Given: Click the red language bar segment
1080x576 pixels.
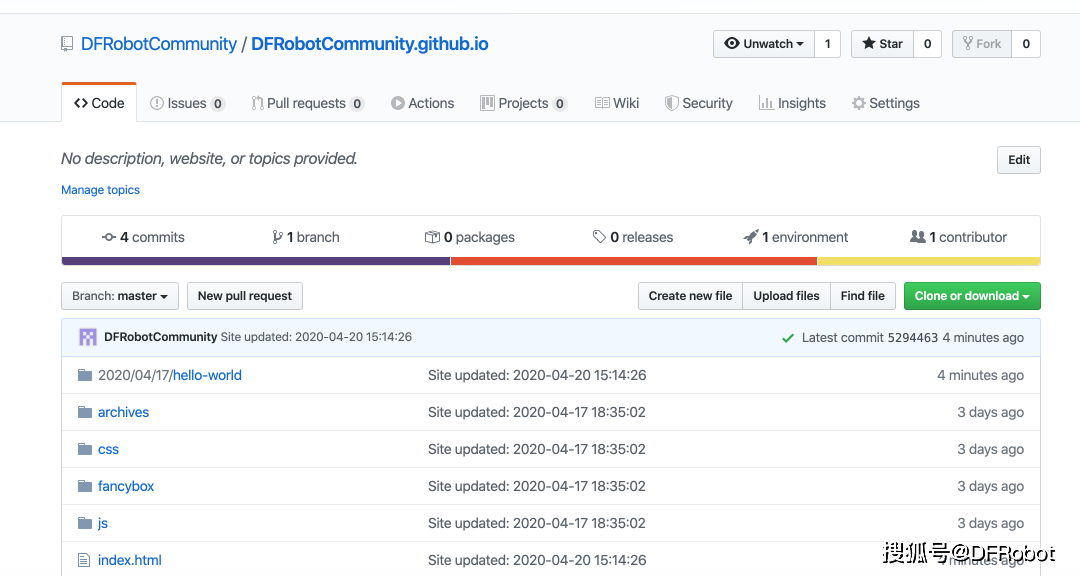Looking at the screenshot, I should tap(634, 261).
